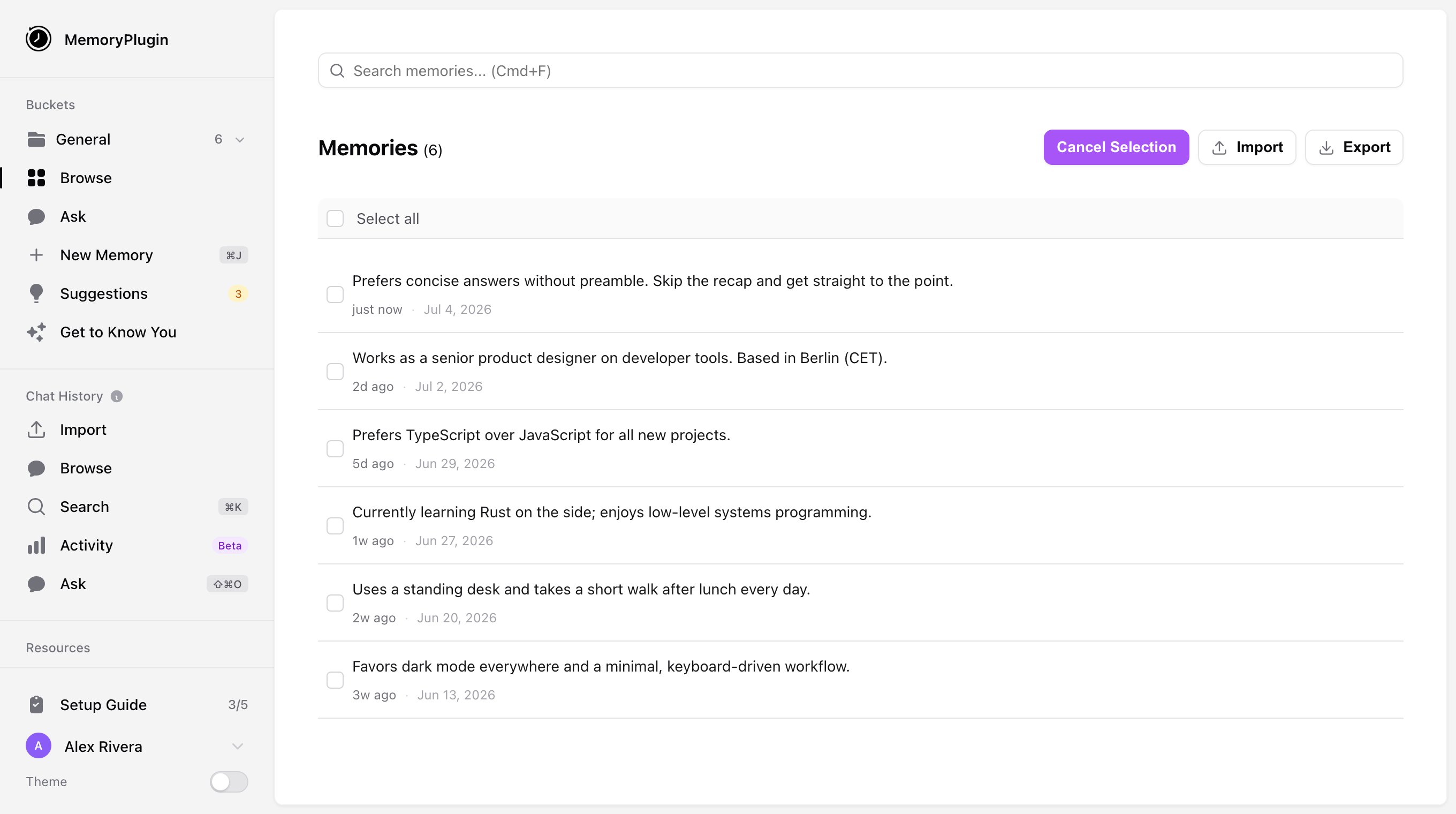This screenshot has height=814, width=1456.
Task: Click the Ask chat bubble icon under Buckets
Action: click(36, 216)
